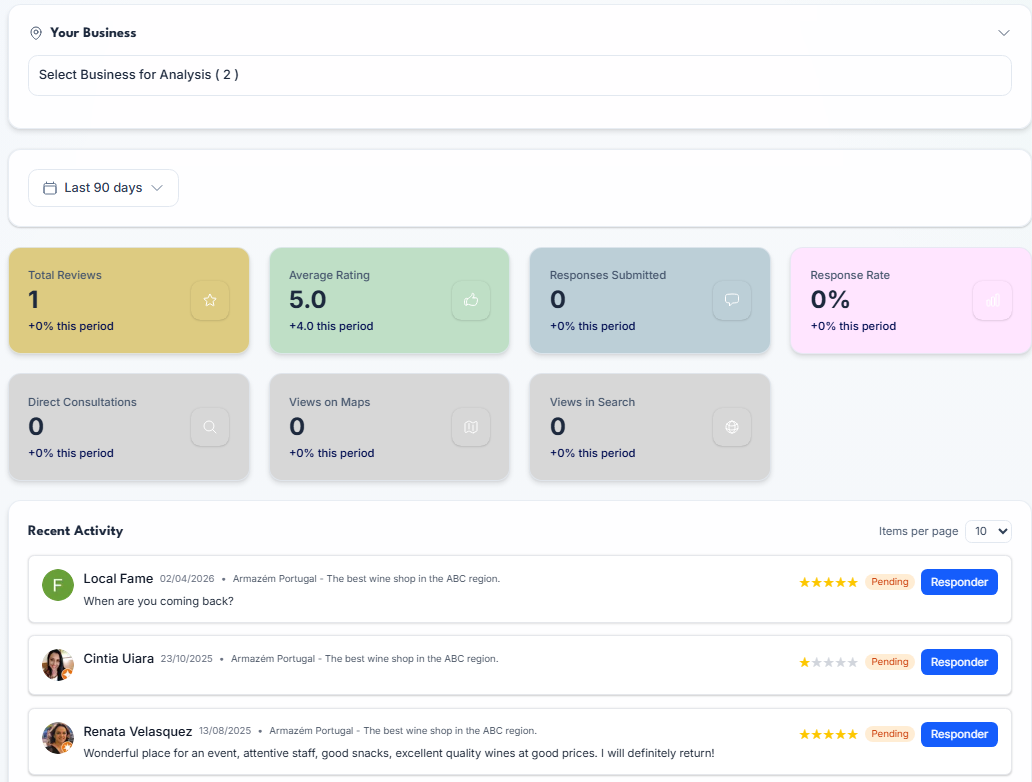Viewport: 1032px width, 782px height.
Task: Click the Pending badge on Cintia Uiara's review
Action: pyautogui.click(x=889, y=662)
